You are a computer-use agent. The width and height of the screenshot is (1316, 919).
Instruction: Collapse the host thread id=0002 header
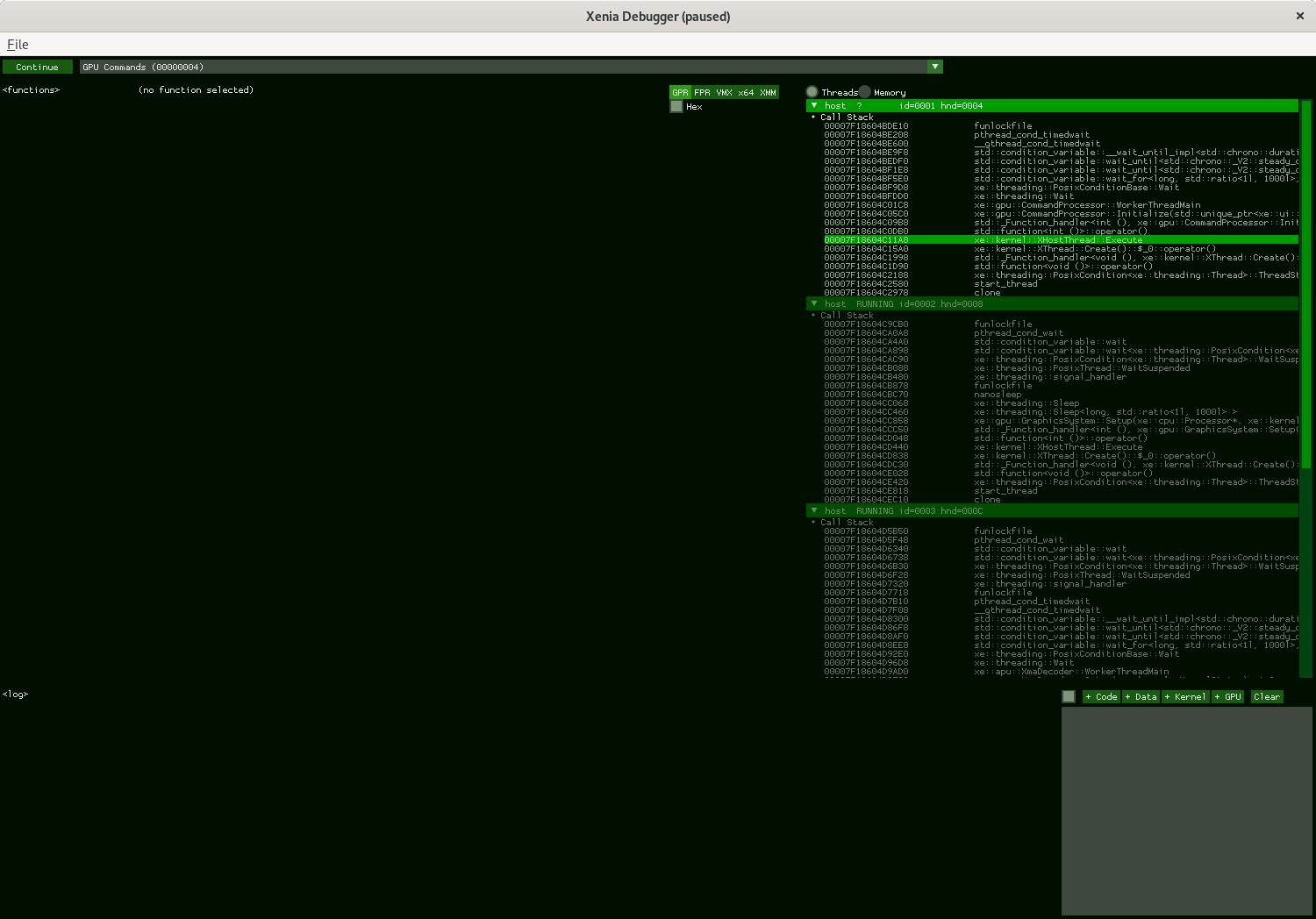click(x=1052, y=303)
